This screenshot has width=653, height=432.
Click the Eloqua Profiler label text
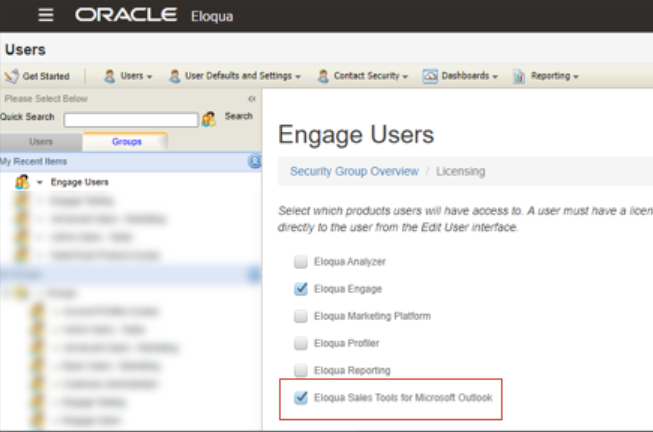pos(346,343)
